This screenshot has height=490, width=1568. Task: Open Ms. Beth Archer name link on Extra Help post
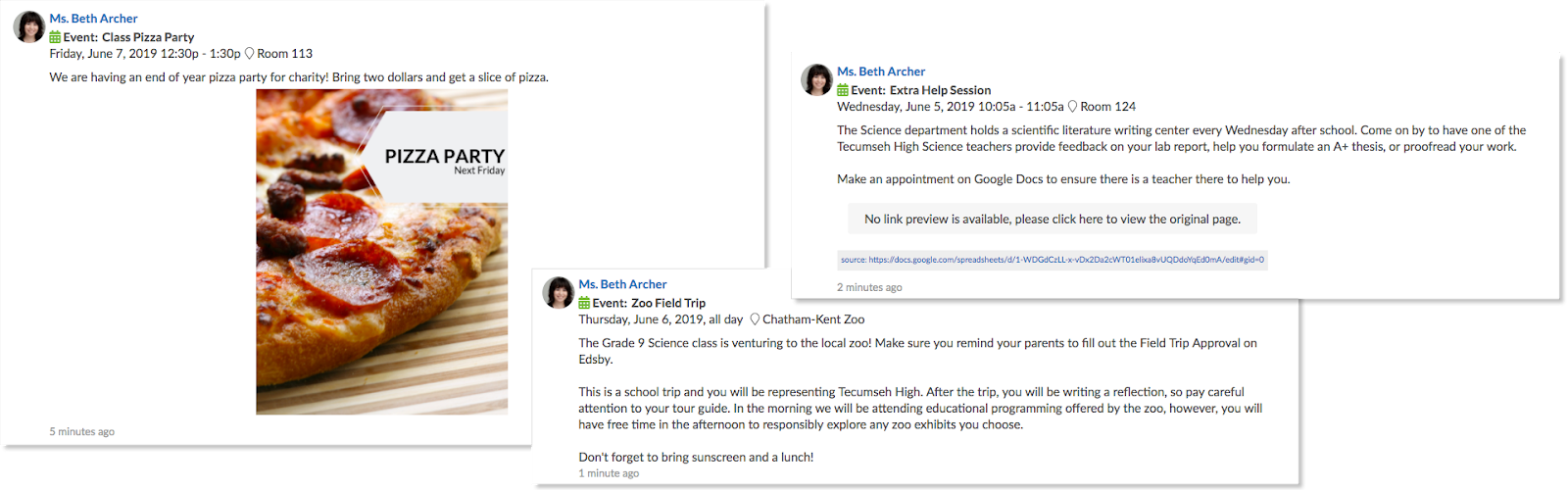881,72
